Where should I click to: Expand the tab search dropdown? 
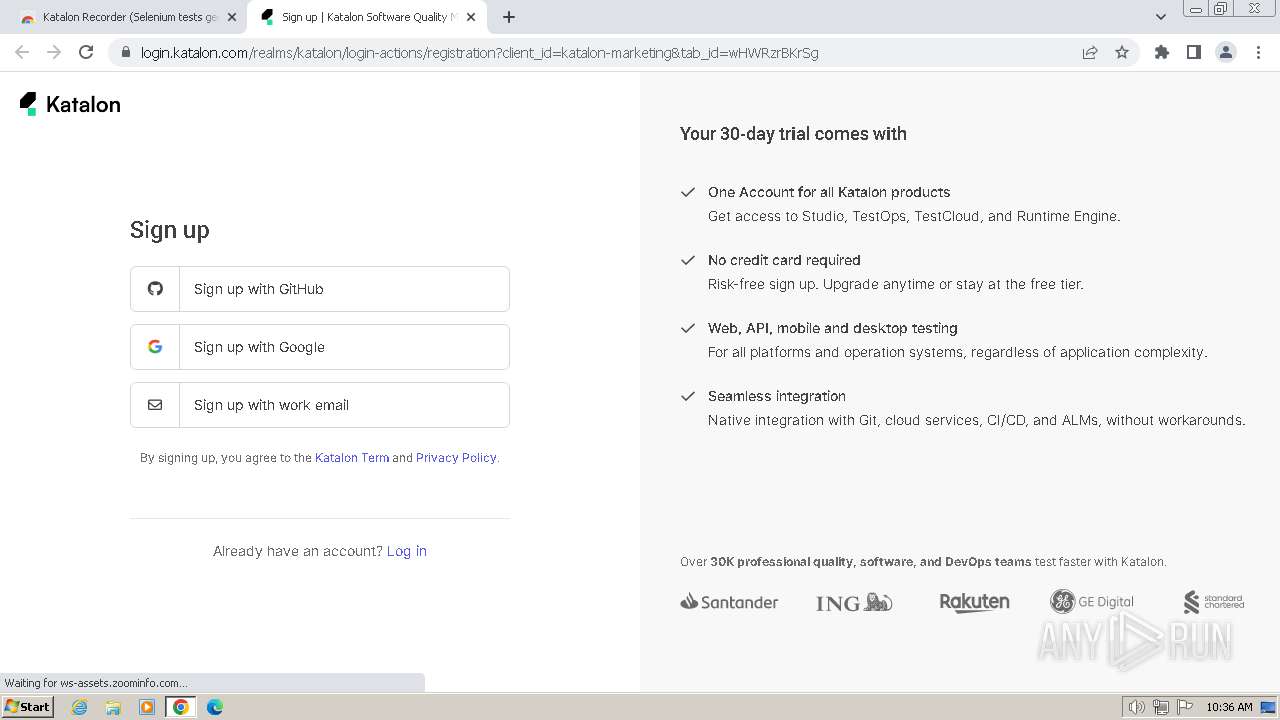click(x=1160, y=17)
